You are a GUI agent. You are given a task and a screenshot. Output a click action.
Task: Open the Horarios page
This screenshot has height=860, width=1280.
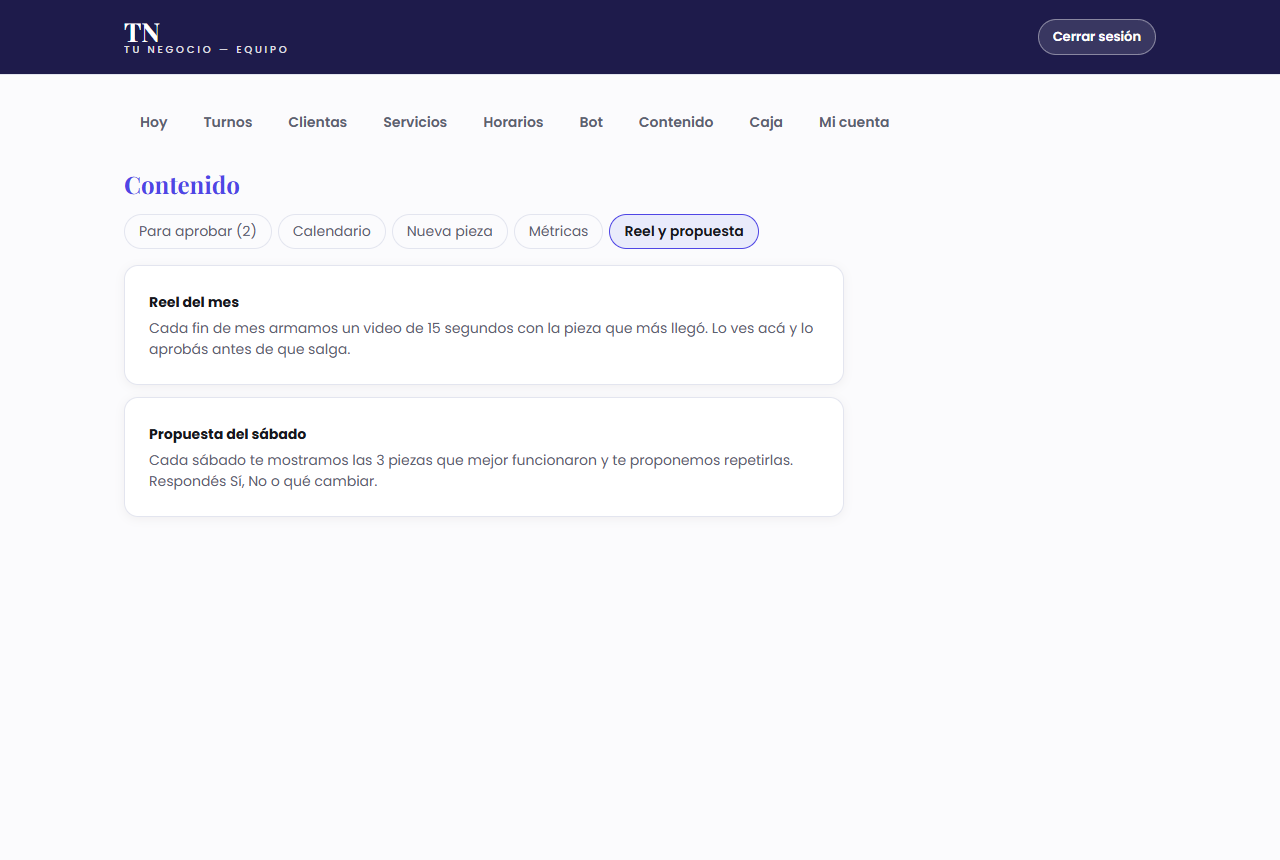pos(513,122)
